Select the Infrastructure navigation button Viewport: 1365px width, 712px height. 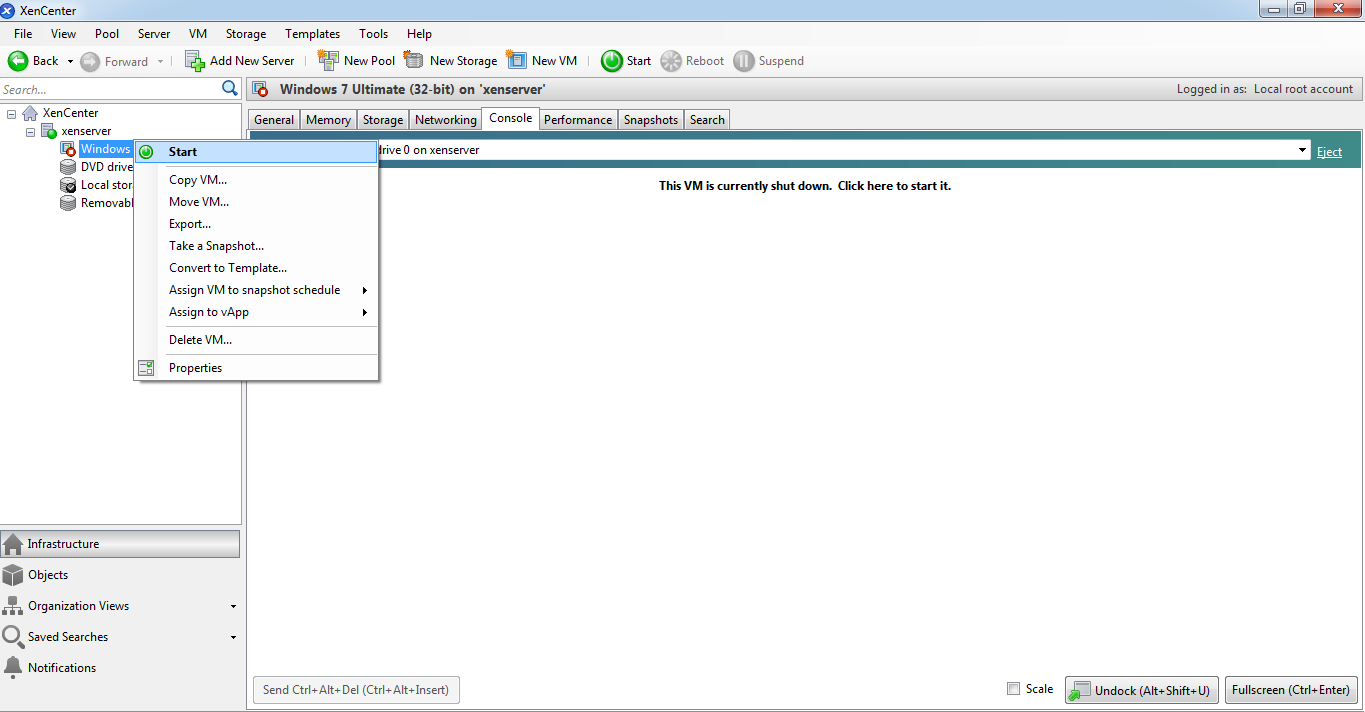click(x=120, y=544)
